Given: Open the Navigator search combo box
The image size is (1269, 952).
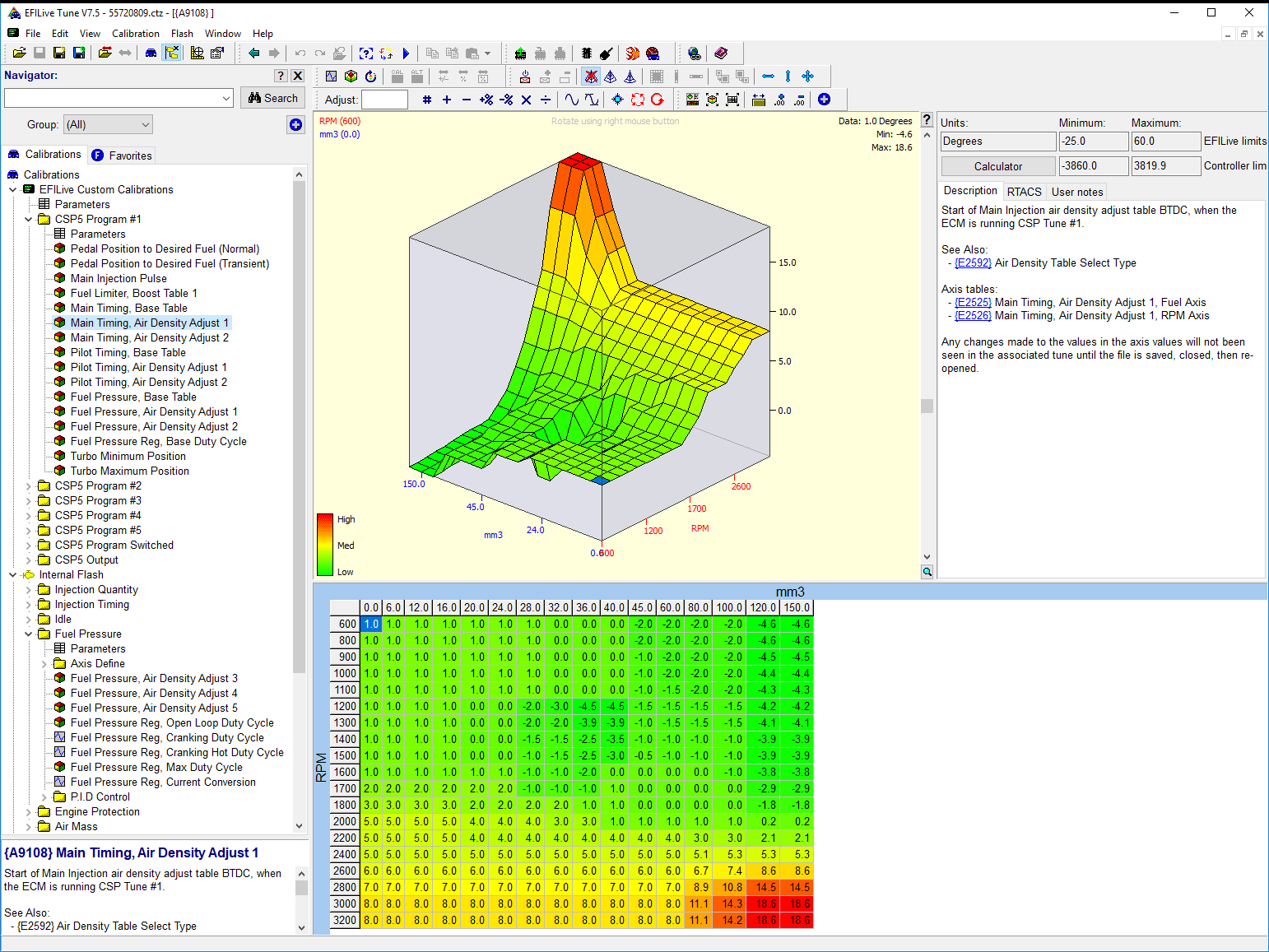Looking at the screenshot, I should (x=119, y=98).
